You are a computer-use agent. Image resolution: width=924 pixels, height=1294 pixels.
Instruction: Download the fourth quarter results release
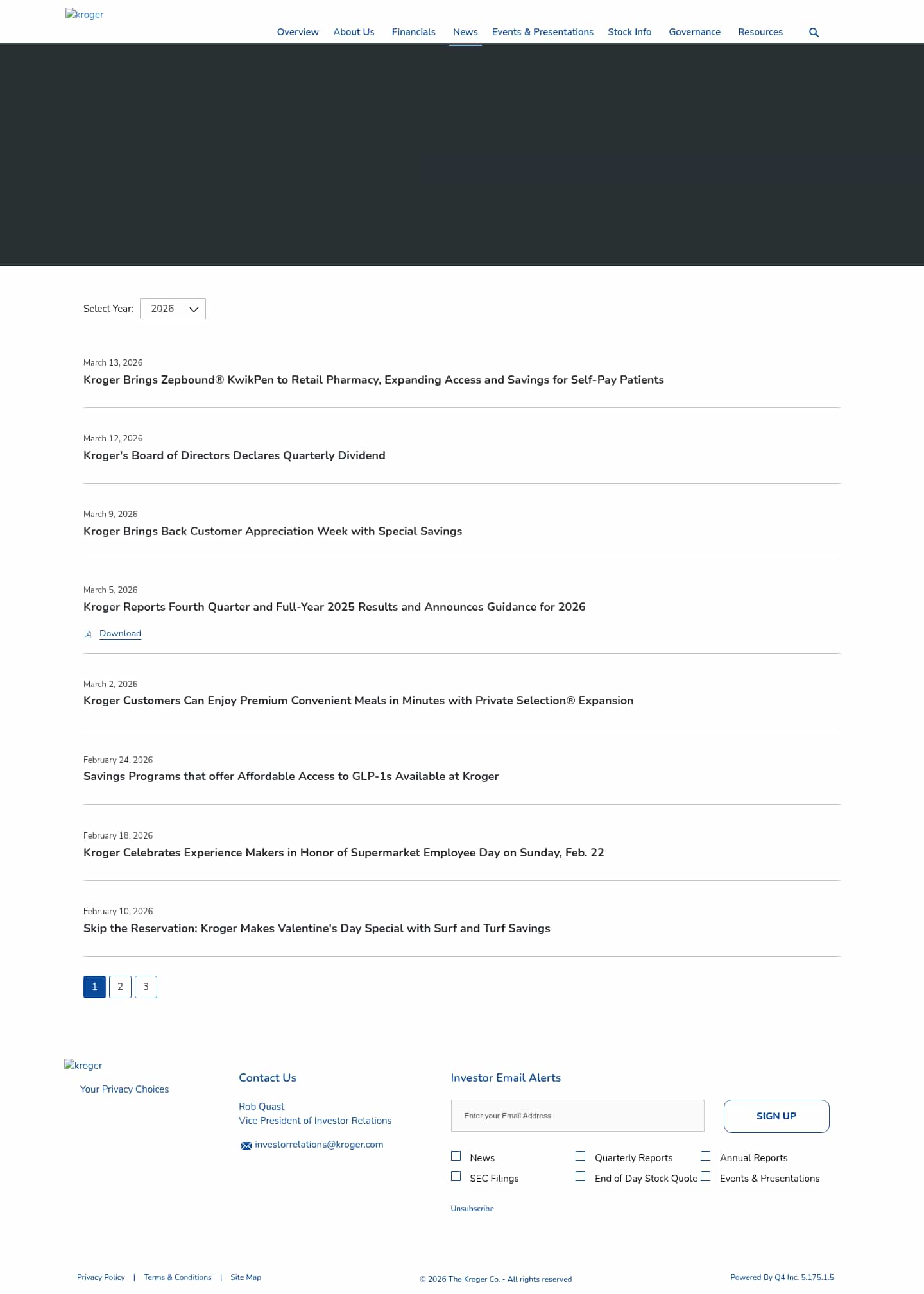coord(120,634)
